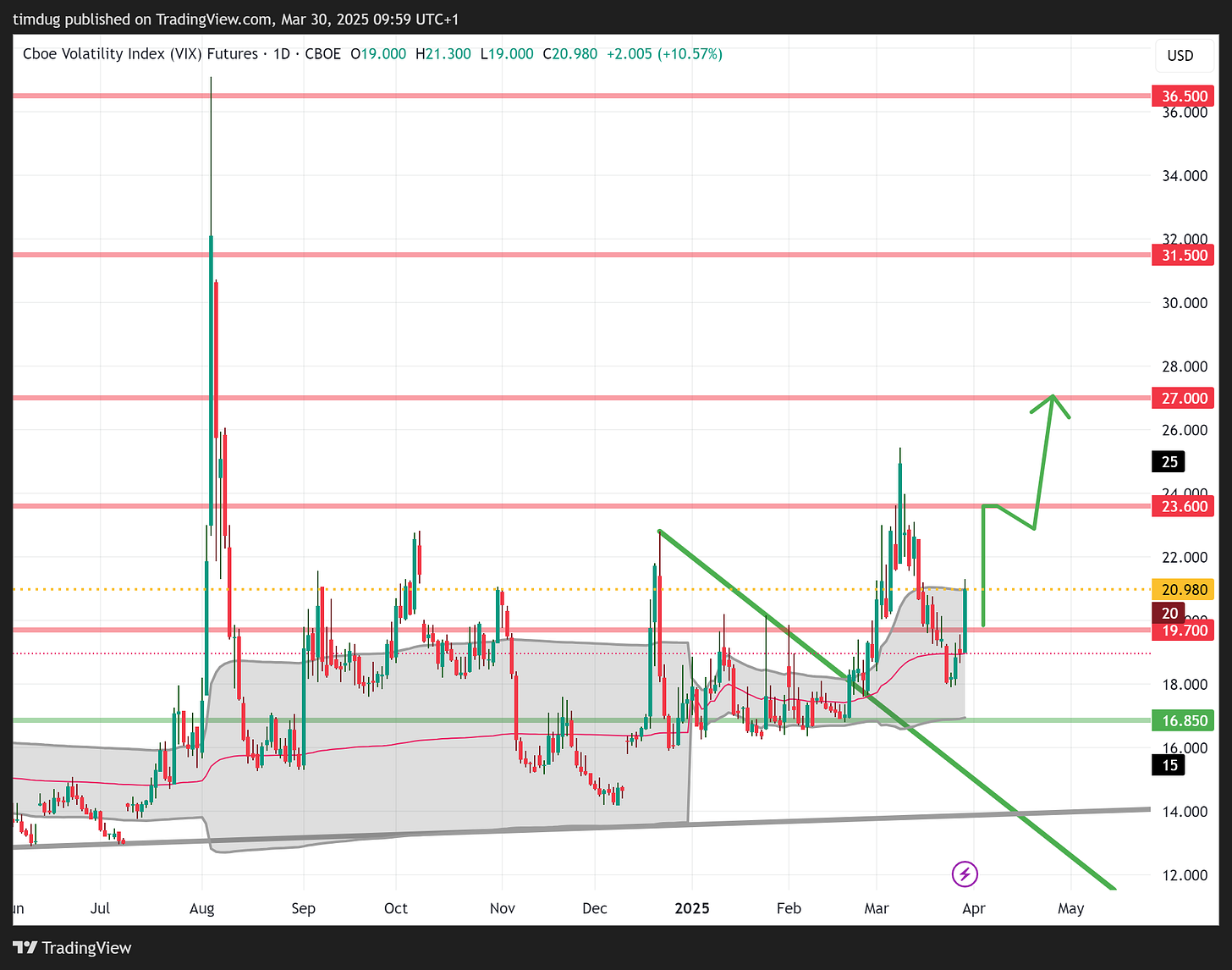Click the Aug label on time axis

[201, 908]
